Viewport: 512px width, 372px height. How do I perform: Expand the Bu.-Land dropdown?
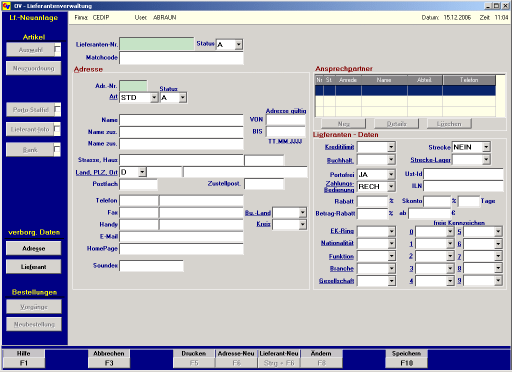[302, 212]
